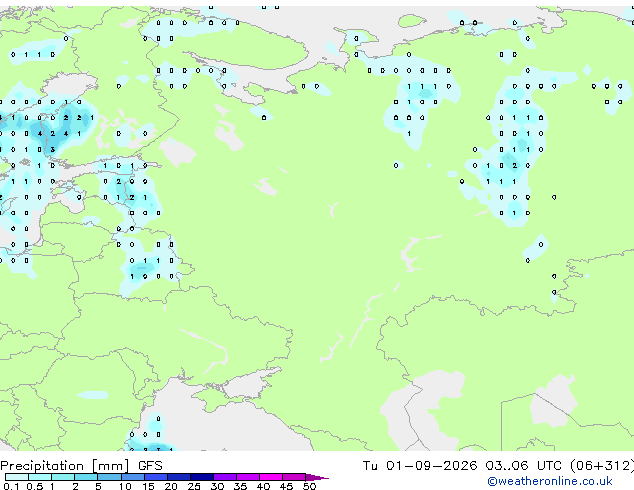The image size is (634, 490).
Task: Click the 'Precipitation [mm] GFS' title text
Action: [81, 466]
